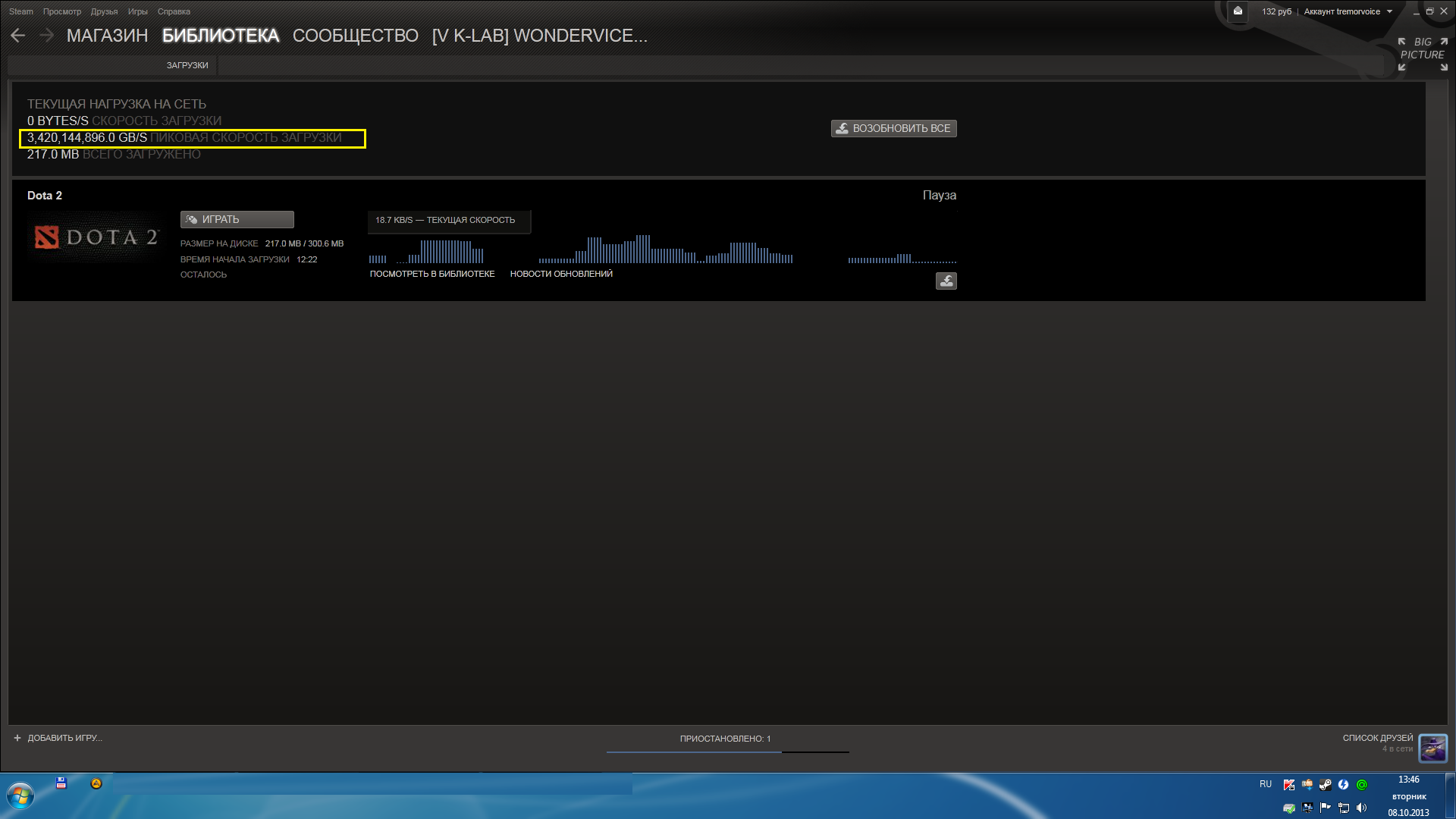
Task: Open the Steam inbox notifications icon
Action: (x=1238, y=11)
